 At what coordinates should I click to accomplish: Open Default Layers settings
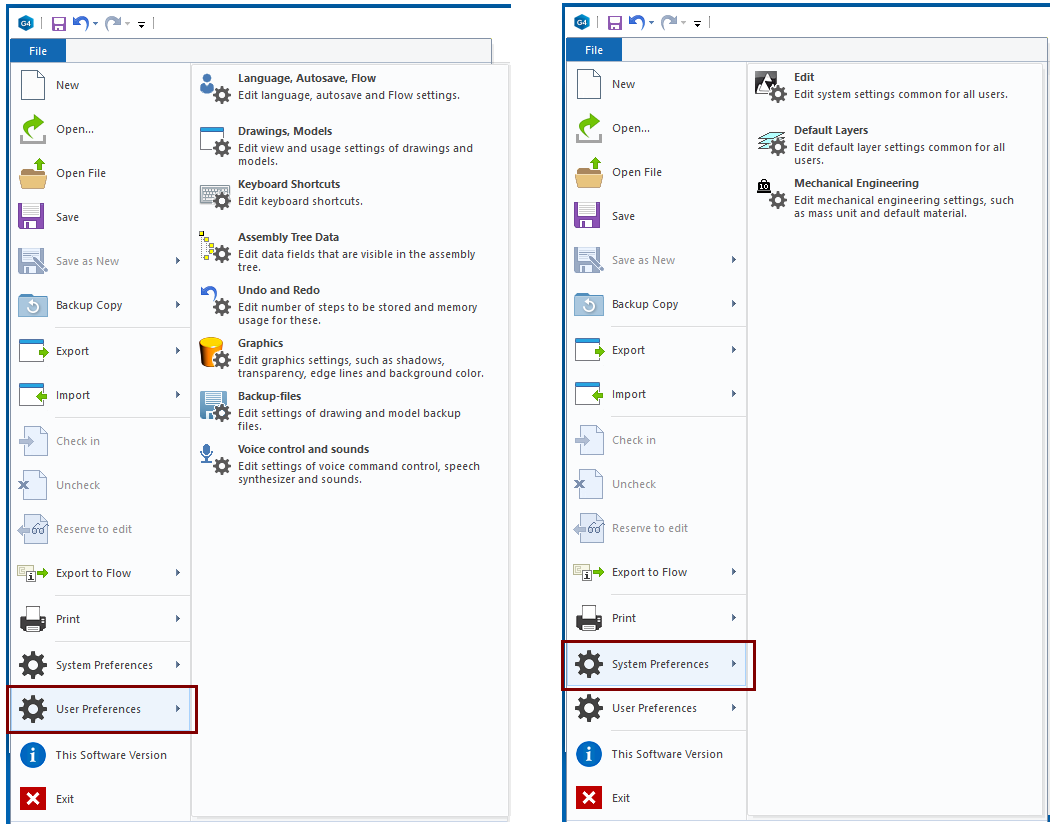coord(830,130)
